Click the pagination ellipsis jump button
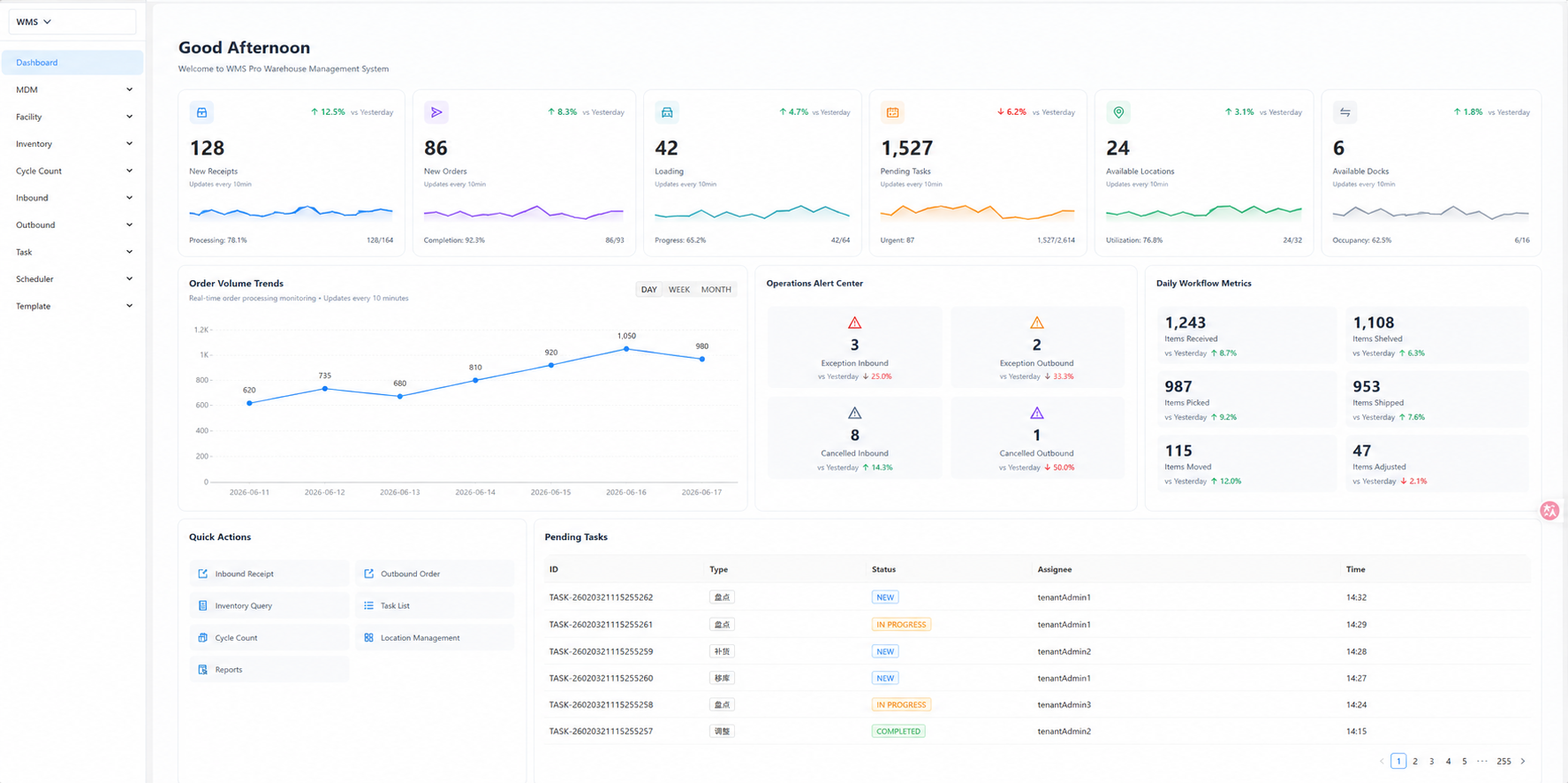 (1482, 761)
